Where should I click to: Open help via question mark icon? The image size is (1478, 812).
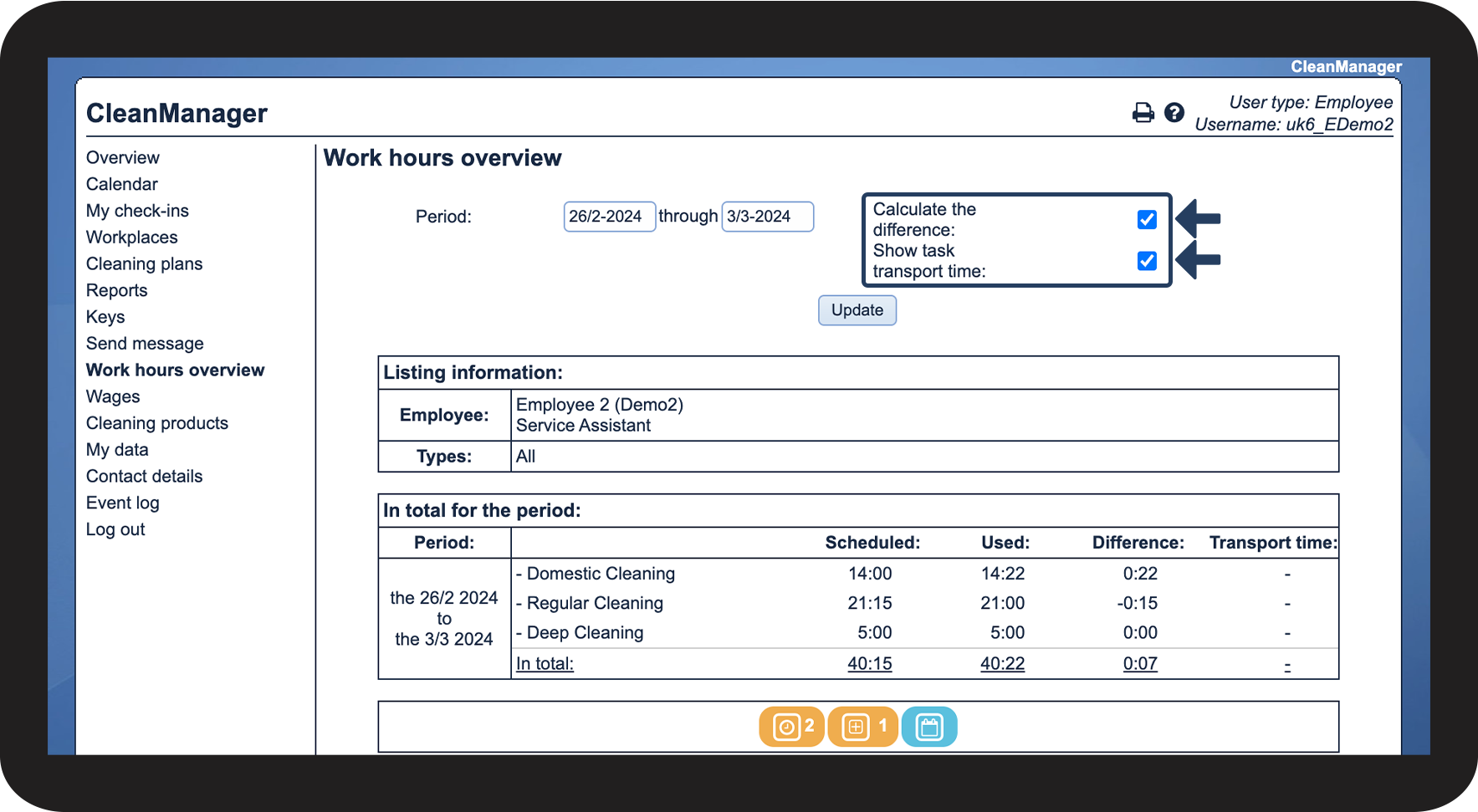pos(1174,113)
